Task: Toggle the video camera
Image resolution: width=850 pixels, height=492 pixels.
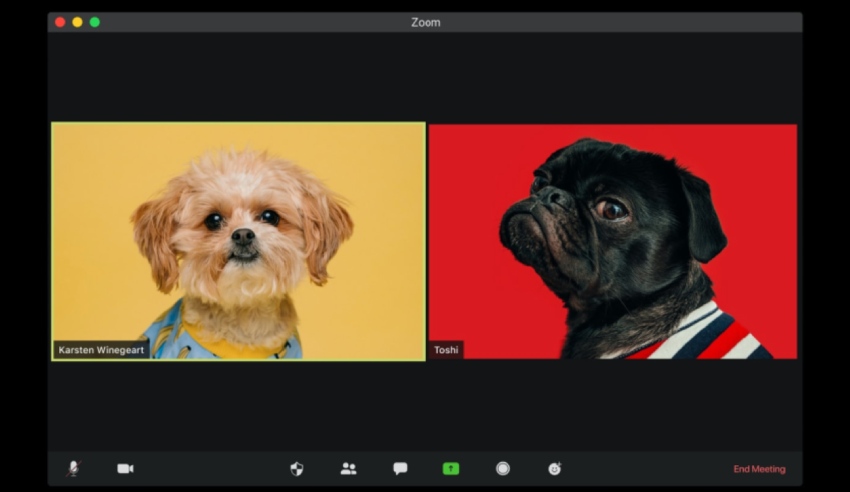Action: [125, 468]
